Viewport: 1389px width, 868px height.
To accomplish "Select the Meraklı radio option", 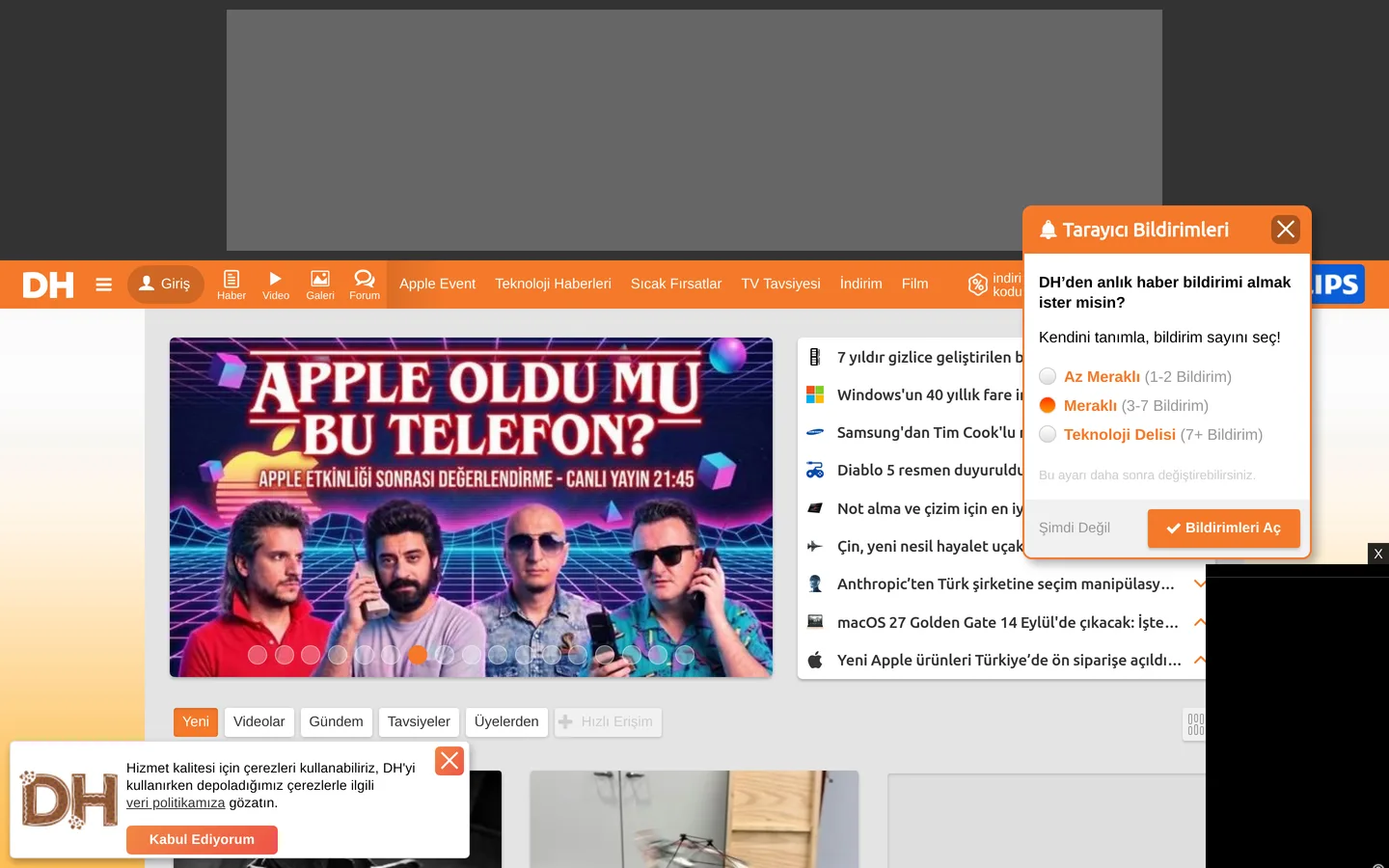I will pyautogui.click(x=1048, y=405).
